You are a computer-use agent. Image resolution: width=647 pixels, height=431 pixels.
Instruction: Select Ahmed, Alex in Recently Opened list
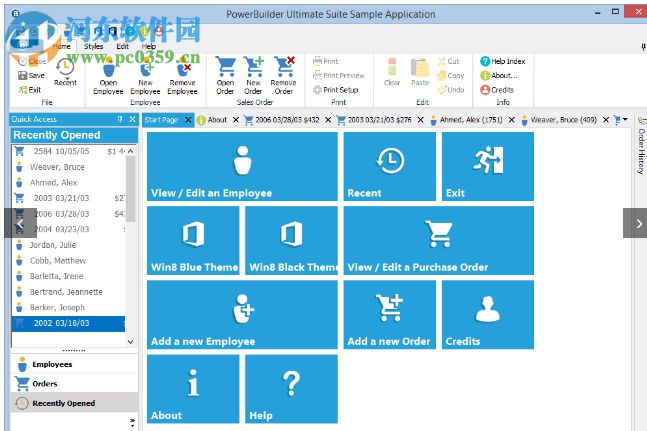point(68,183)
